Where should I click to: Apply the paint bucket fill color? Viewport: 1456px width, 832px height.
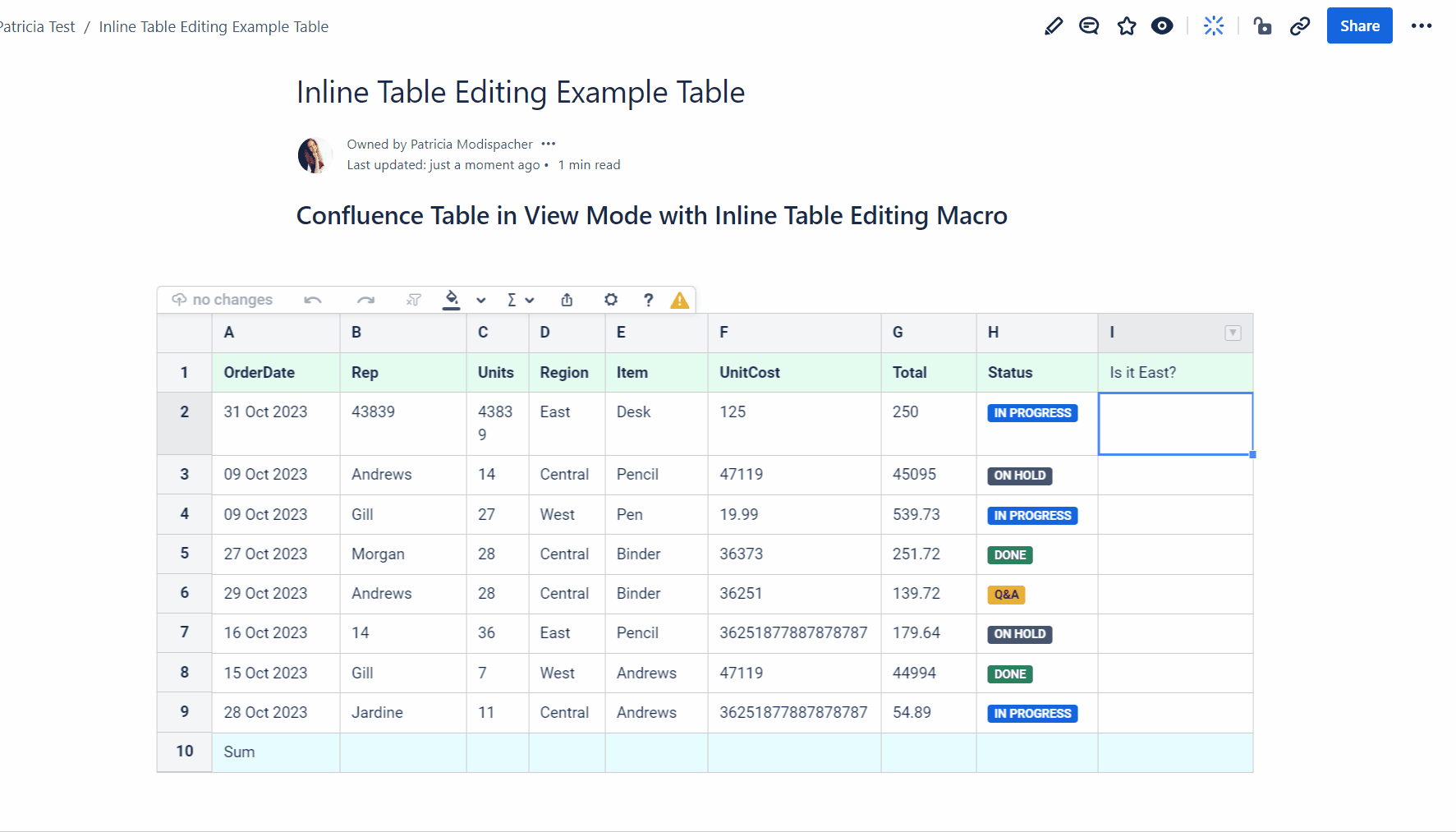(452, 299)
